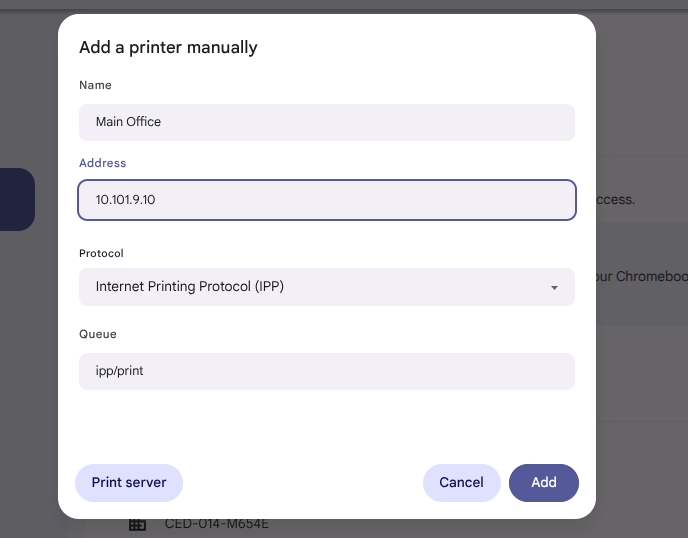The height and width of the screenshot is (538, 688).
Task: Open the Print server option
Action: (x=129, y=483)
